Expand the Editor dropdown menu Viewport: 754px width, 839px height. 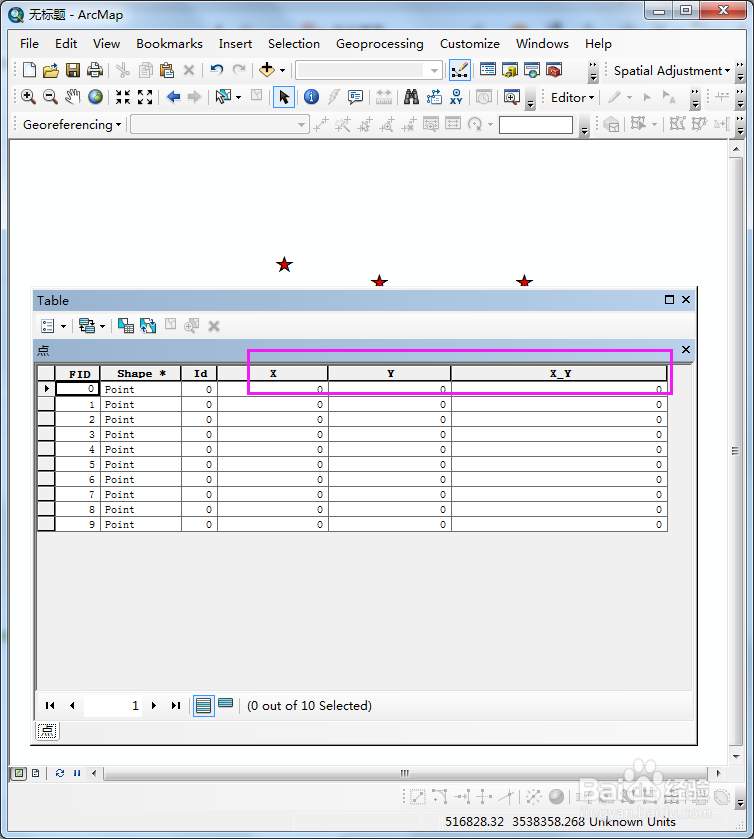click(573, 97)
